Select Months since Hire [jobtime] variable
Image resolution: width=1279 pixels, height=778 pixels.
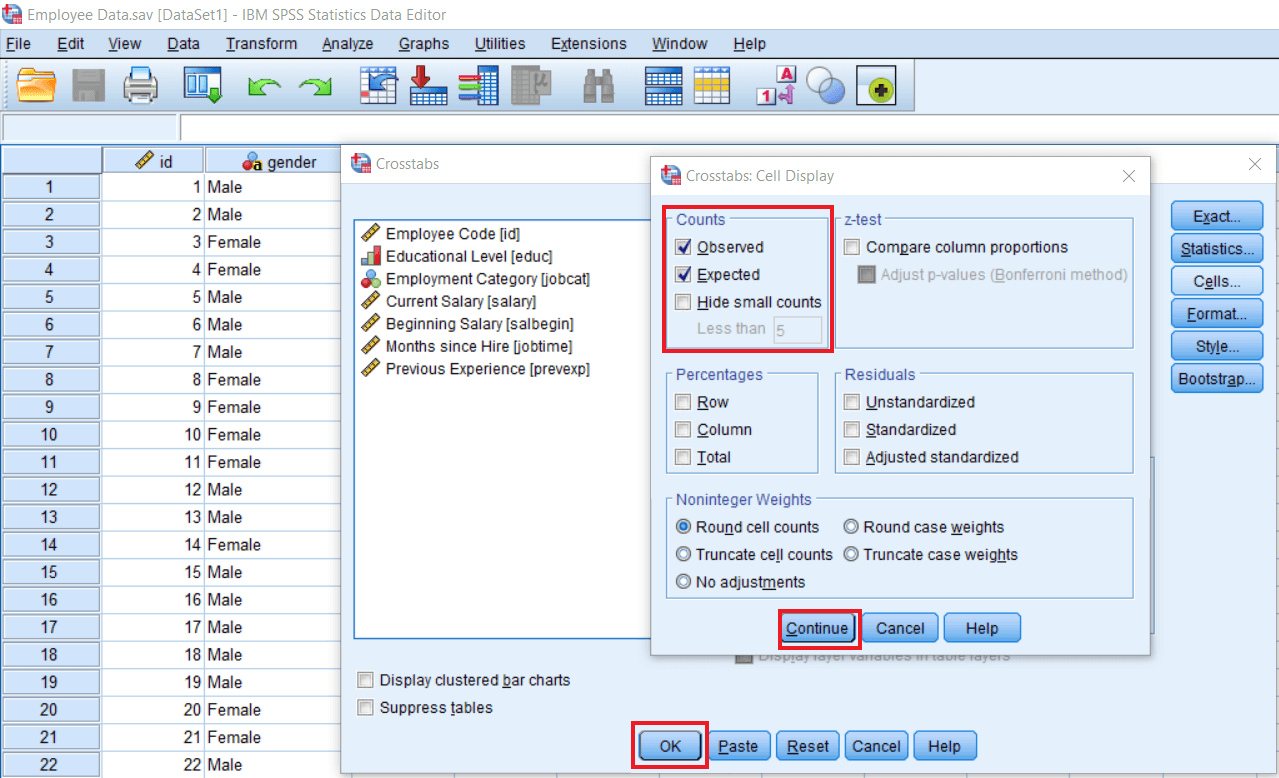(481, 346)
